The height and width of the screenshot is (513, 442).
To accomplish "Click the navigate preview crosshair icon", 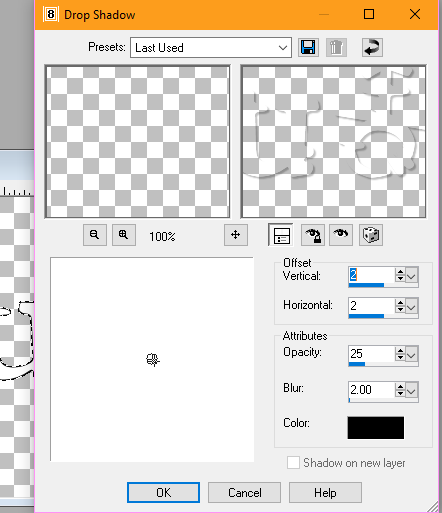I will (x=236, y=235).
